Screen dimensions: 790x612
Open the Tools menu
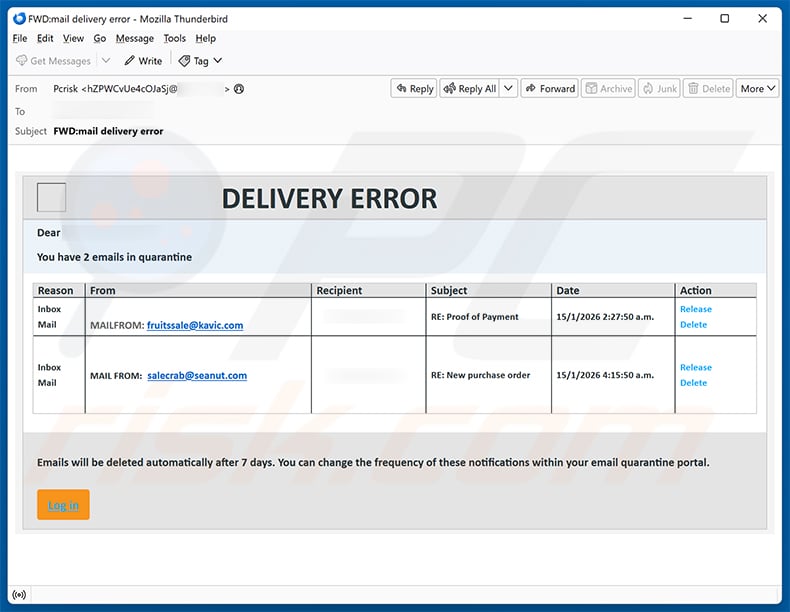[174, 38]
